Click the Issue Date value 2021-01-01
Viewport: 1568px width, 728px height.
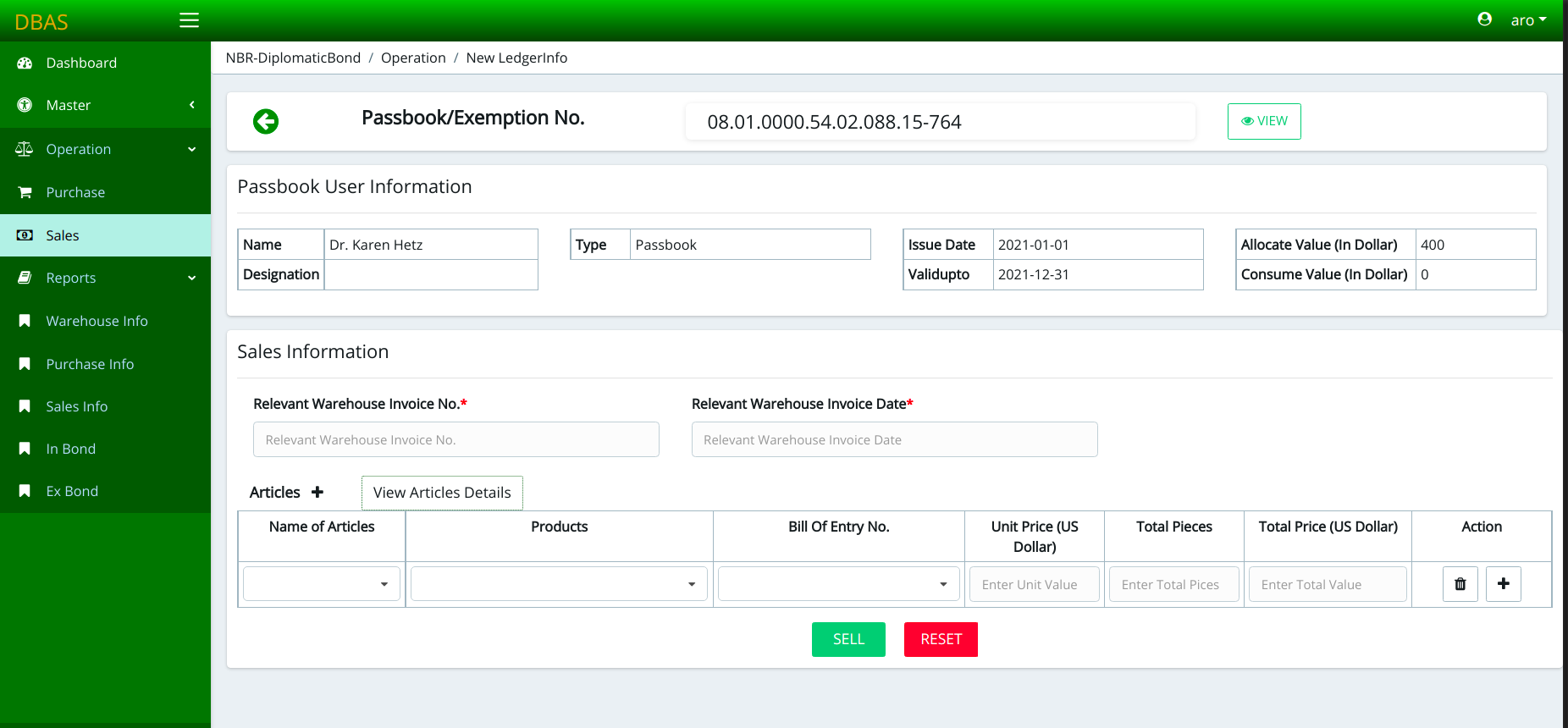click(x=1034, y=245)
